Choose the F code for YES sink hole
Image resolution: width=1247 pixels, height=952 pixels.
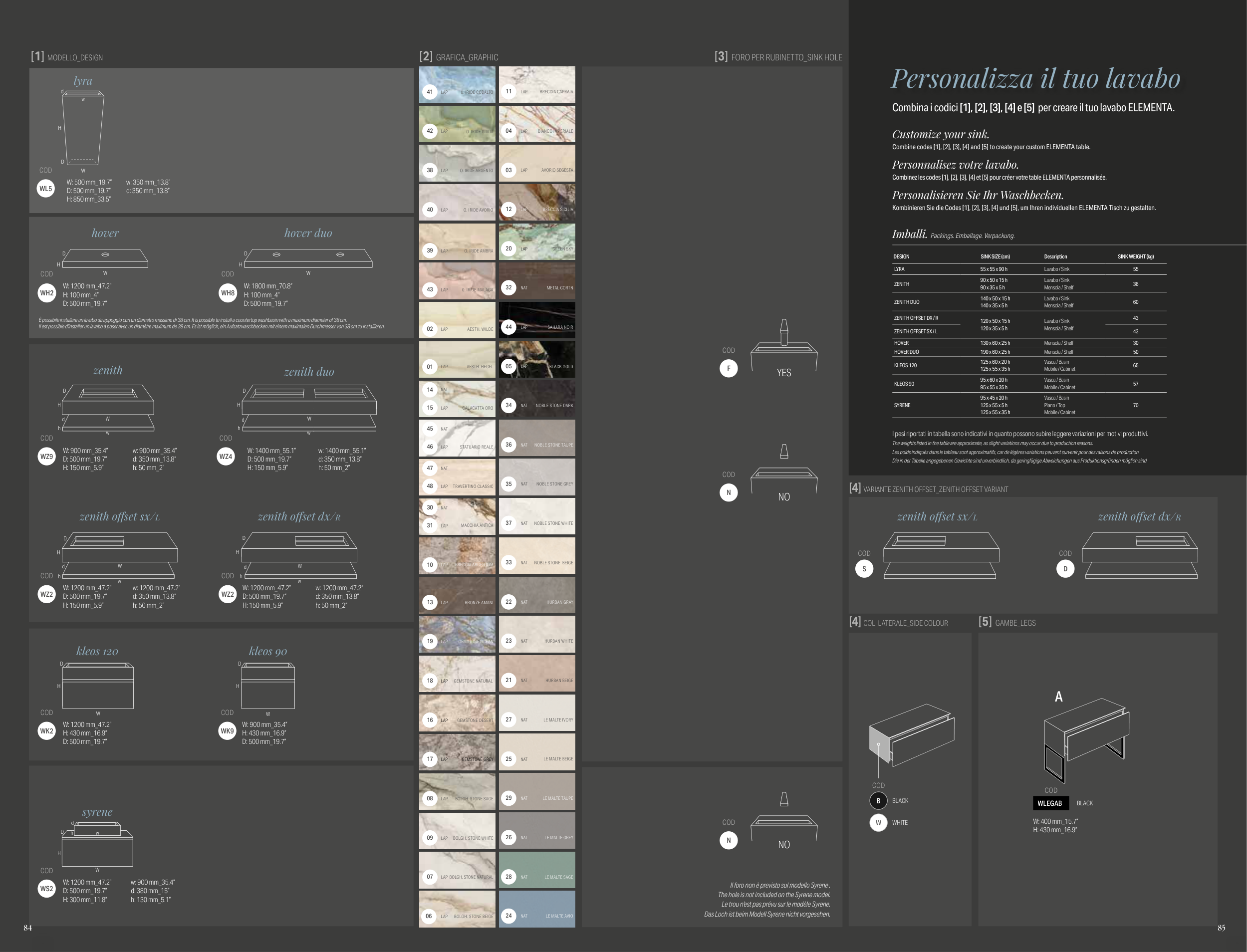tap(729, 368)
